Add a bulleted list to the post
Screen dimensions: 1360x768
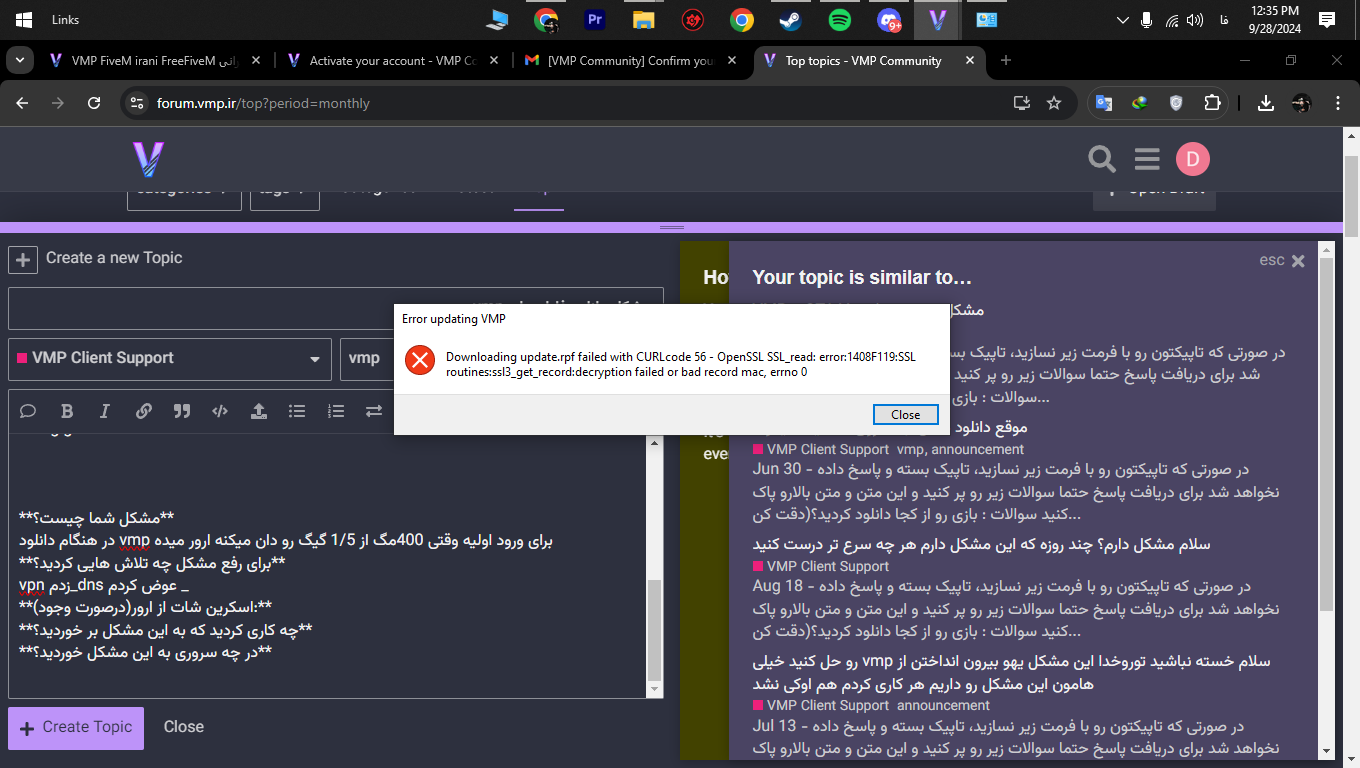click(297, 411)
